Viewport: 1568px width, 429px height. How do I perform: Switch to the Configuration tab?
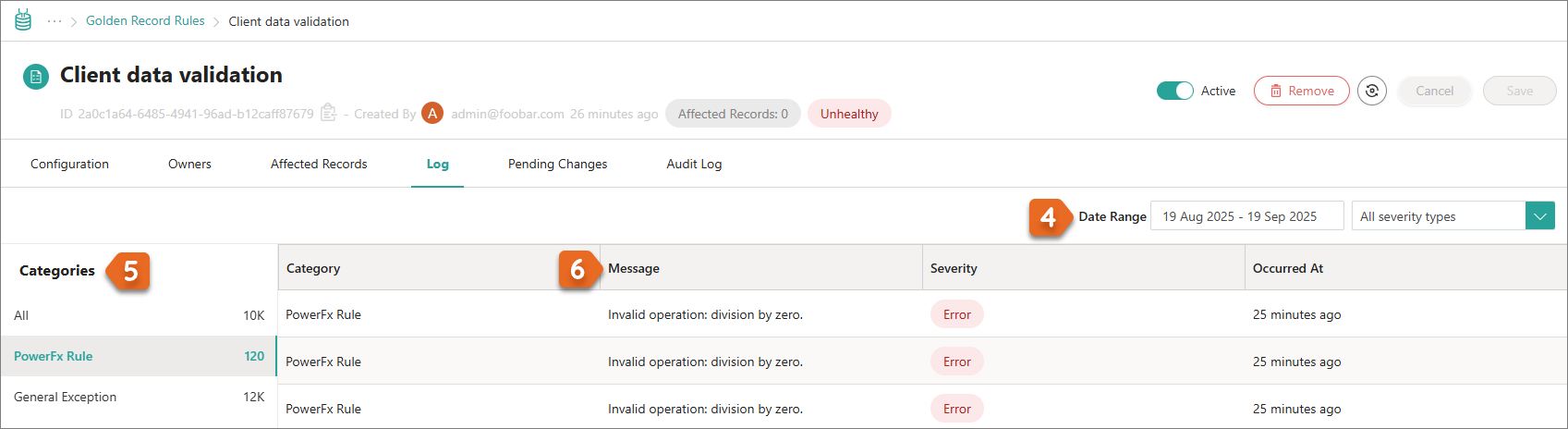pos(69,164)
